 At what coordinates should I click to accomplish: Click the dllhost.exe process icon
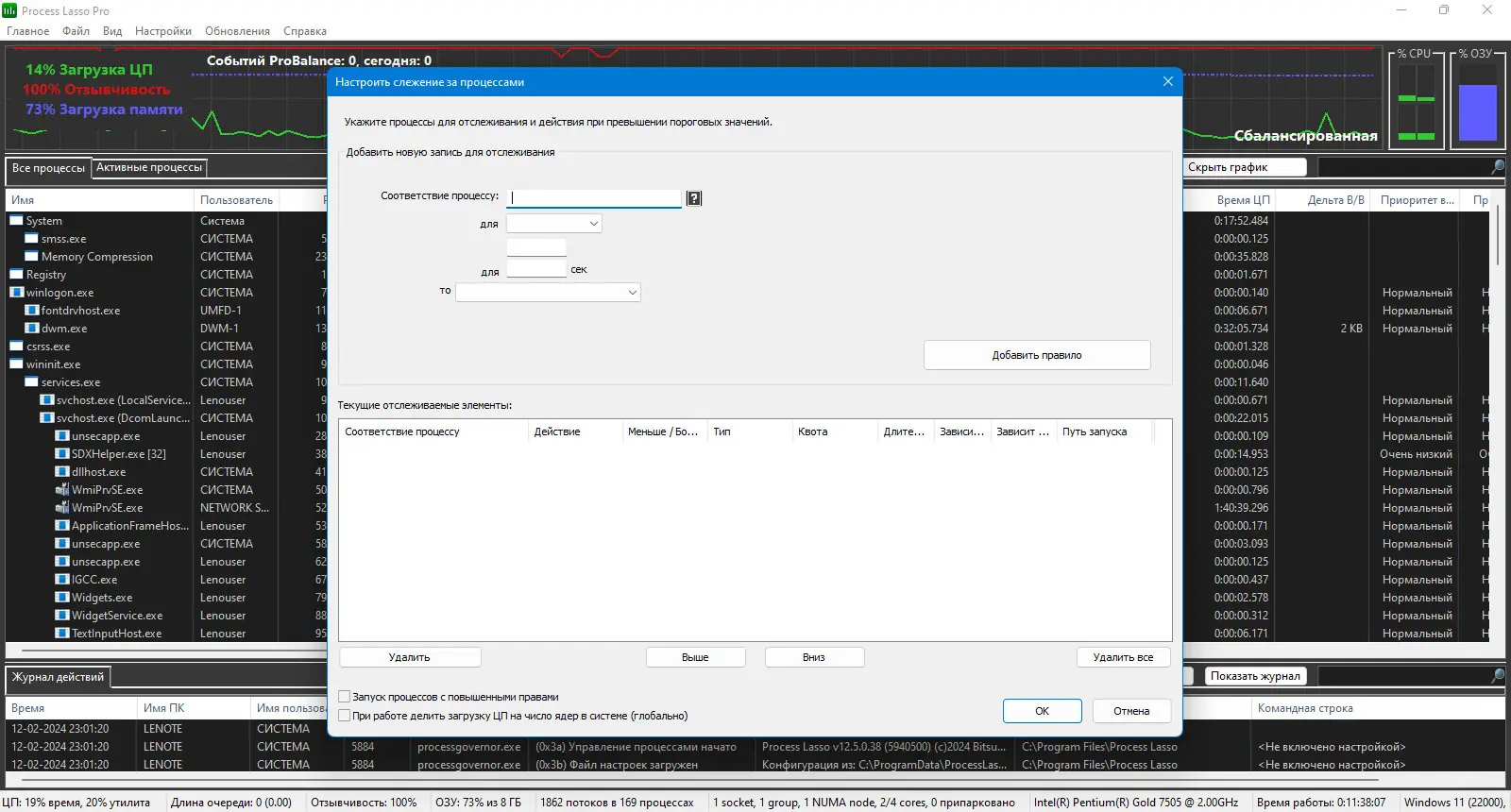pyautogui.click(x=61, y=472)
